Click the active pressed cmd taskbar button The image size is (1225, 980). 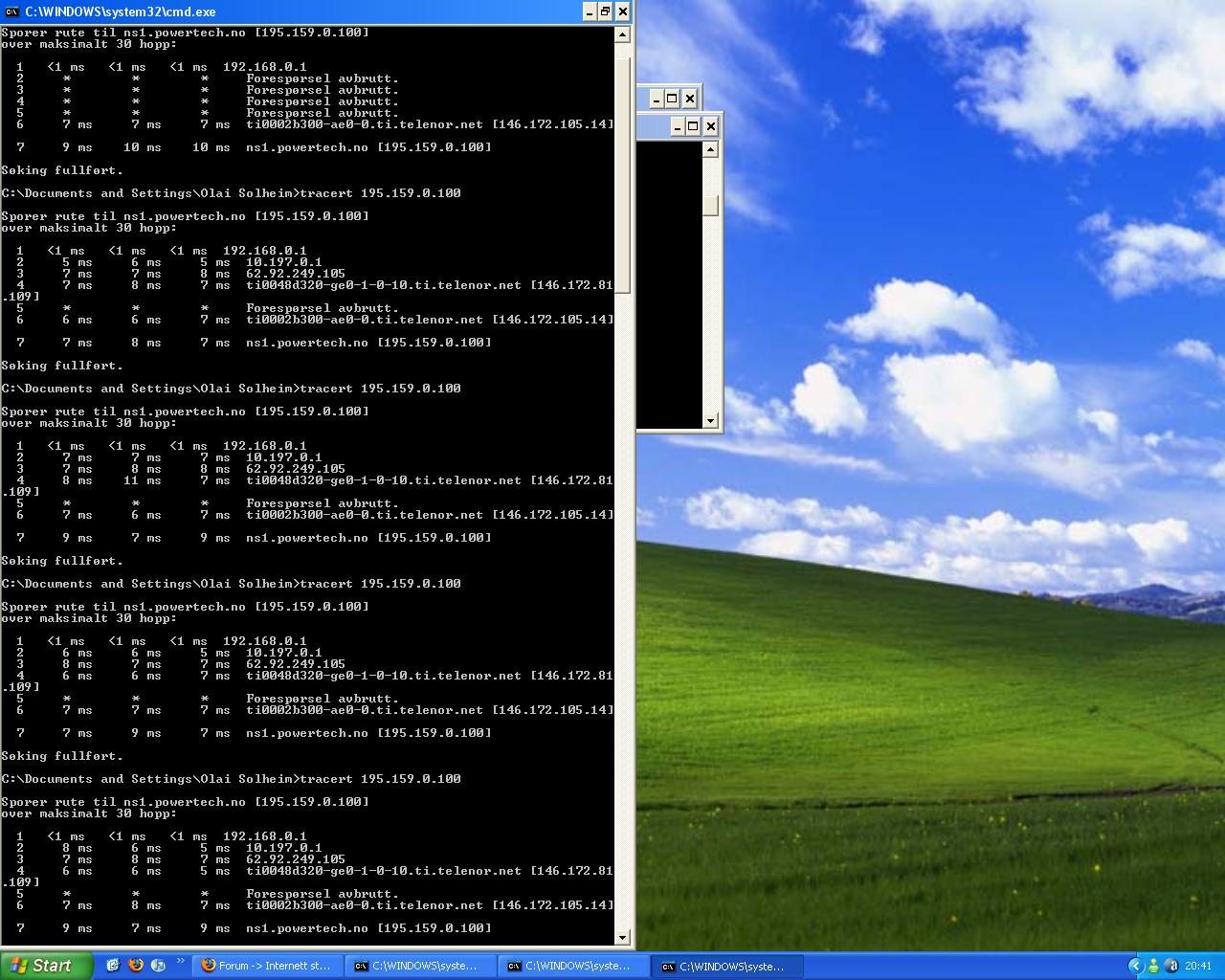point(729,967)
